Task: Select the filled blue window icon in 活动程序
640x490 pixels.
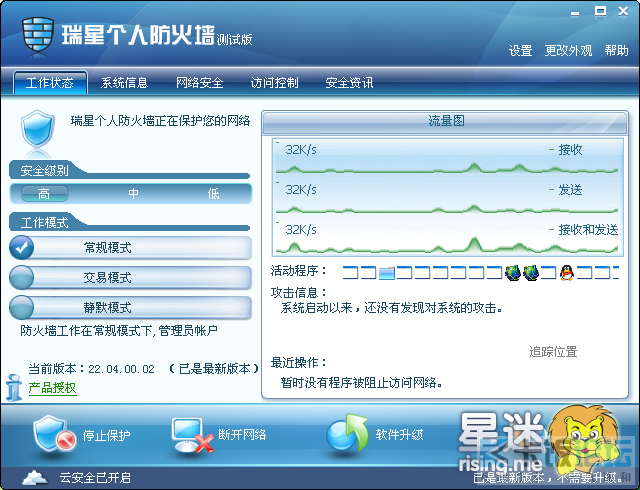Action: (387, 273)
